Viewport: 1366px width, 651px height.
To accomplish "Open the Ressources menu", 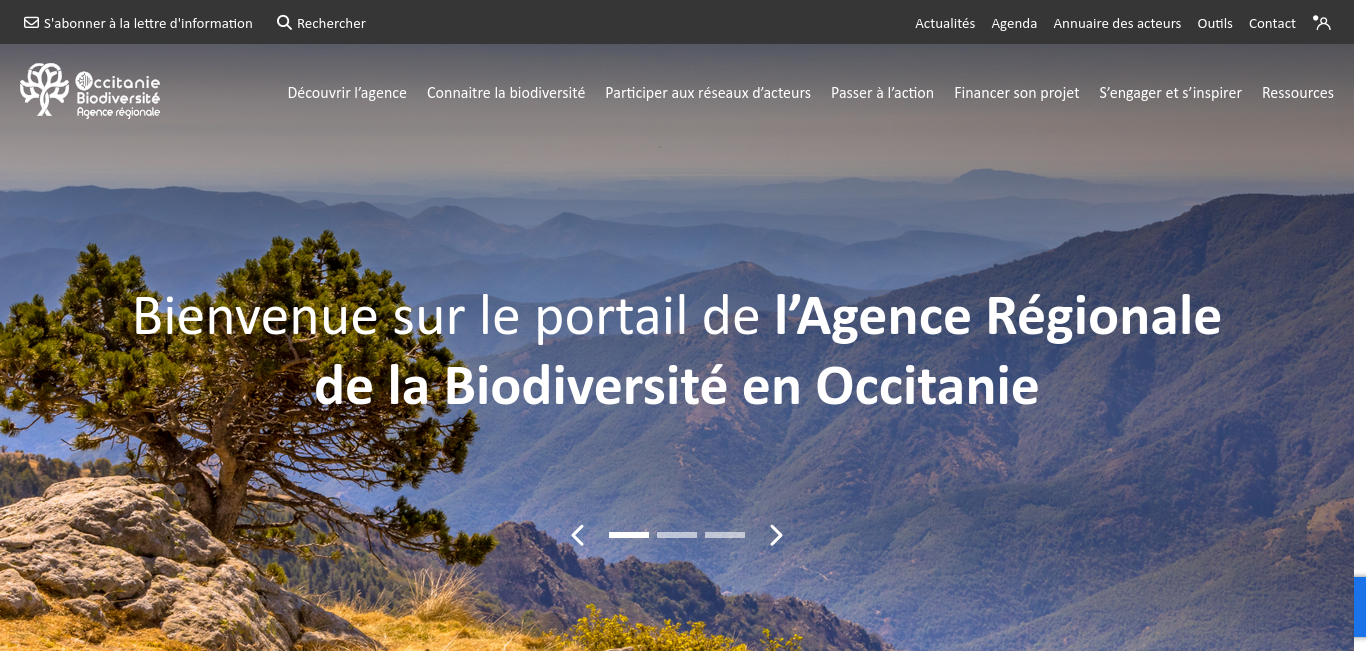I will pyautogui.click(x=1298, y=93).
